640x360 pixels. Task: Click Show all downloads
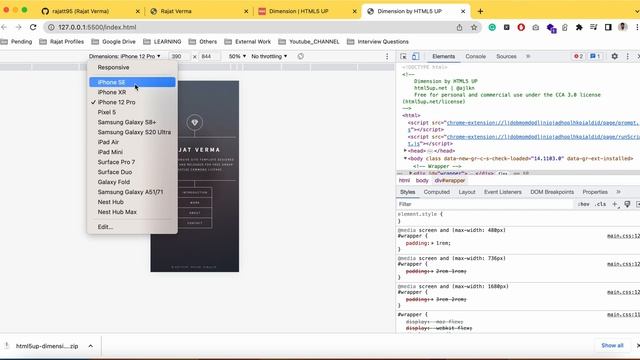click(x=612, y=346)
